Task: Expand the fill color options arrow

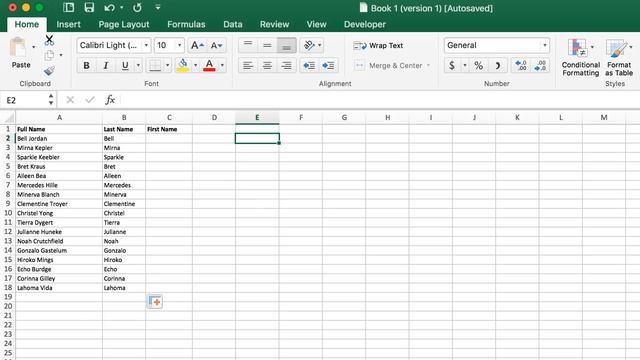Action: [x=195, y=65]
